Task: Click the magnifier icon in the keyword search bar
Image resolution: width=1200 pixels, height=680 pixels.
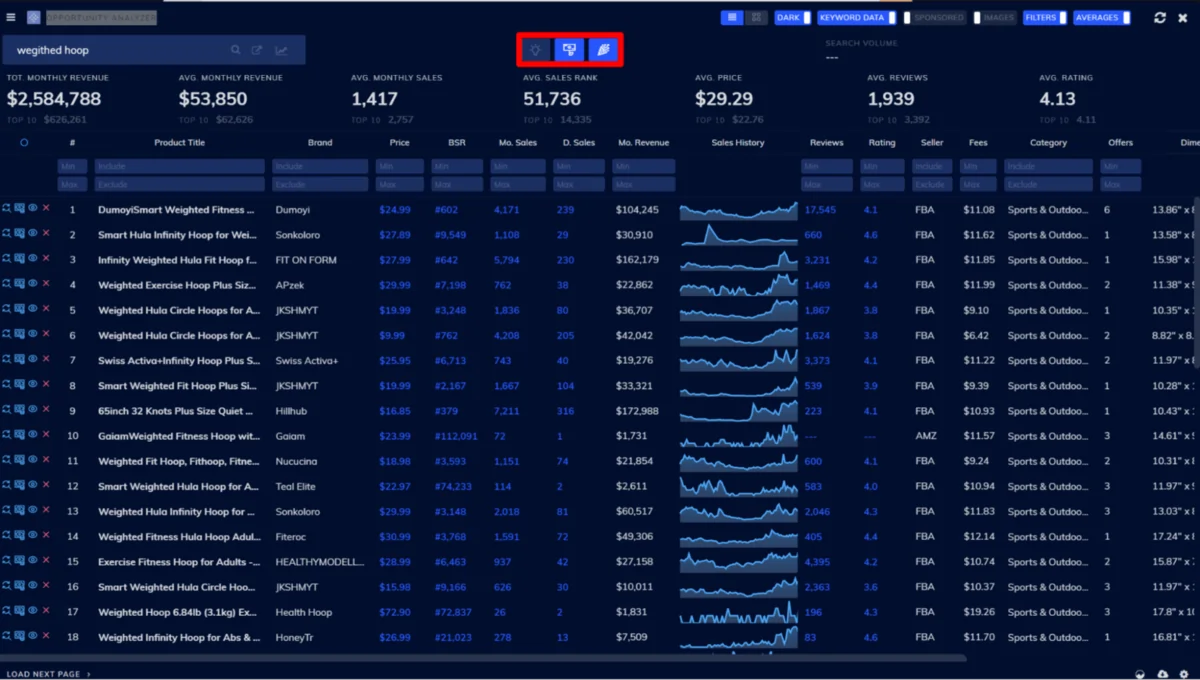Action: (235, 49)
